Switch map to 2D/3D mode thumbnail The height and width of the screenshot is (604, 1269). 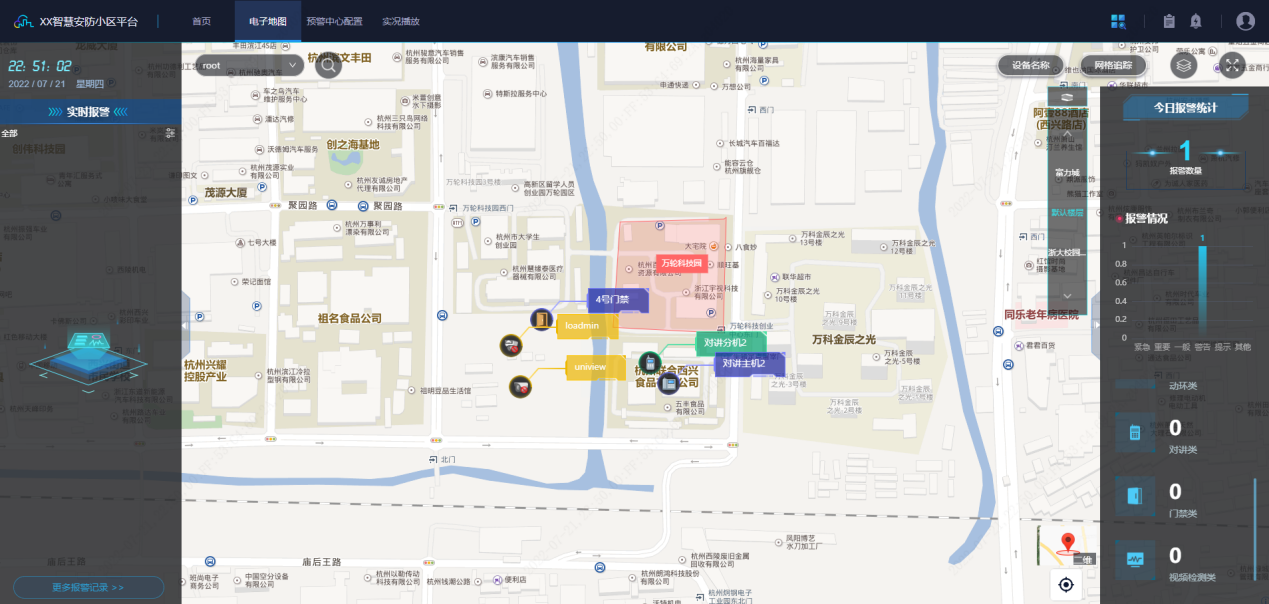(x=1067, y=545)
